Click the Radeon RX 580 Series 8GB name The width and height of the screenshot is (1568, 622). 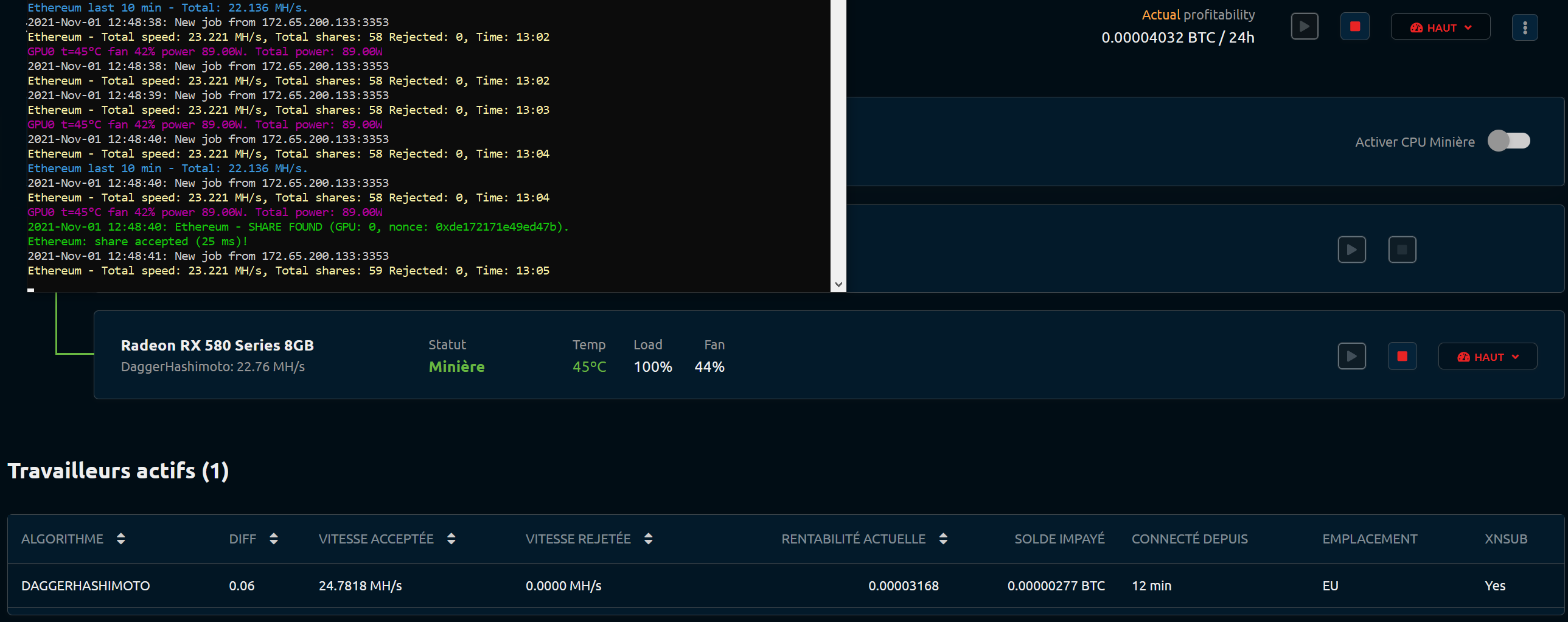(x=217, y=345)
